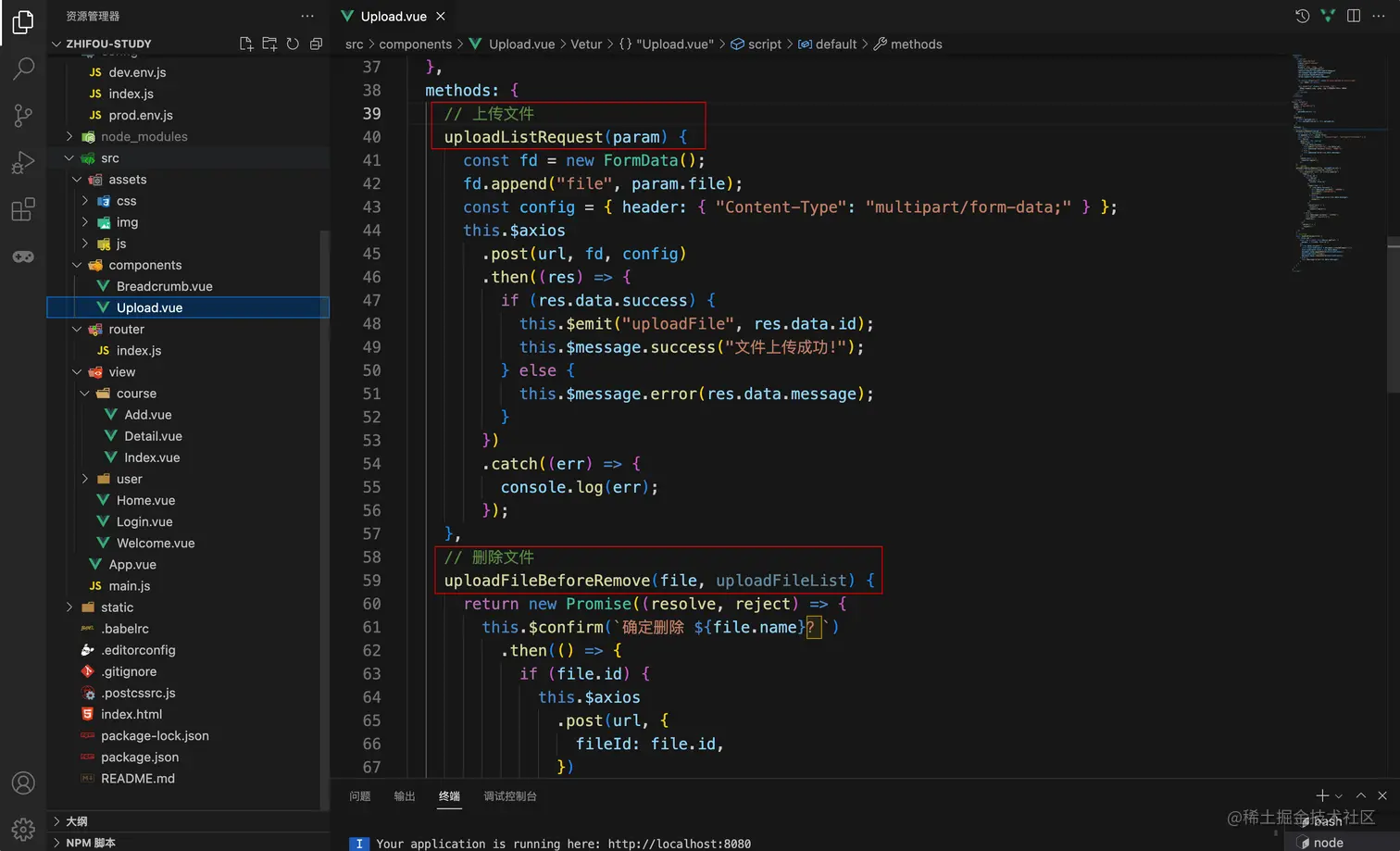1400x851 pixels.
Task: Switch to the 问题 problems tab
Action: point(360,795)
